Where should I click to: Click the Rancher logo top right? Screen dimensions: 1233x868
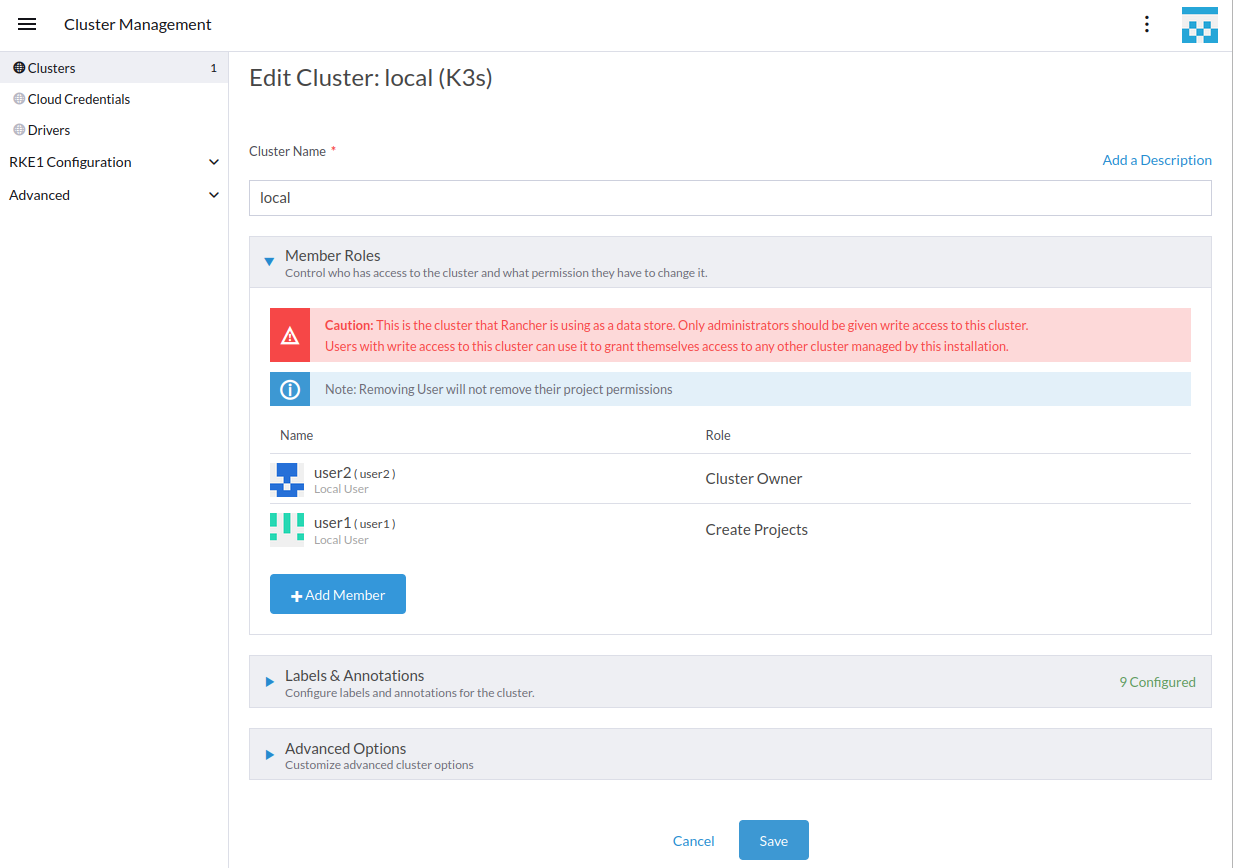(1198, 24)
